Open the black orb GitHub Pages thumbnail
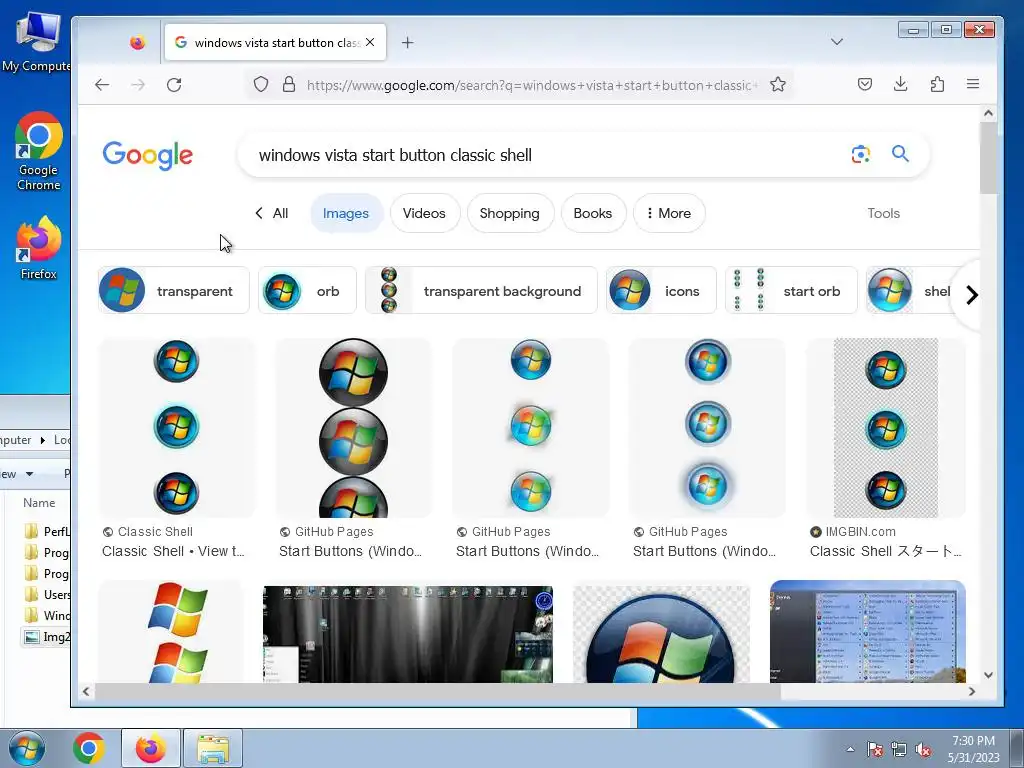This screenshot has width=1024, height=768. (x=353, y=427)
